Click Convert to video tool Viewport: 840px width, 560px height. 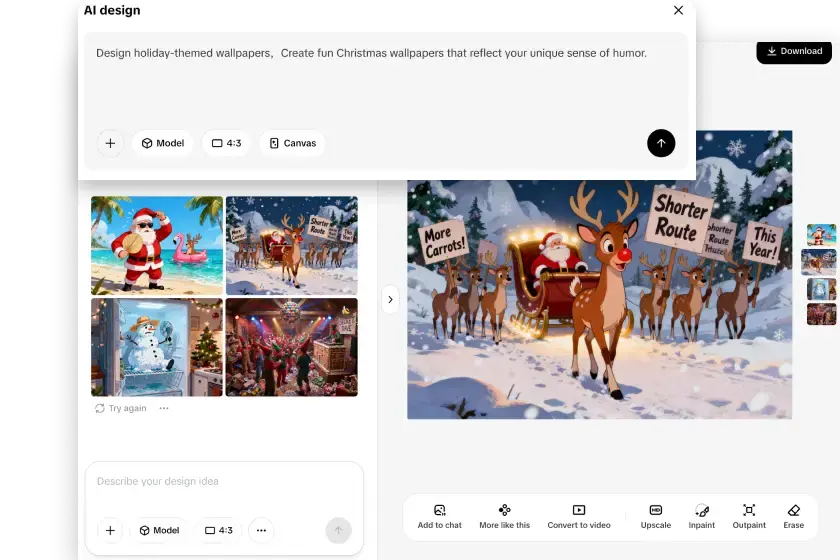pyautogui.click(x=579, y=517)
